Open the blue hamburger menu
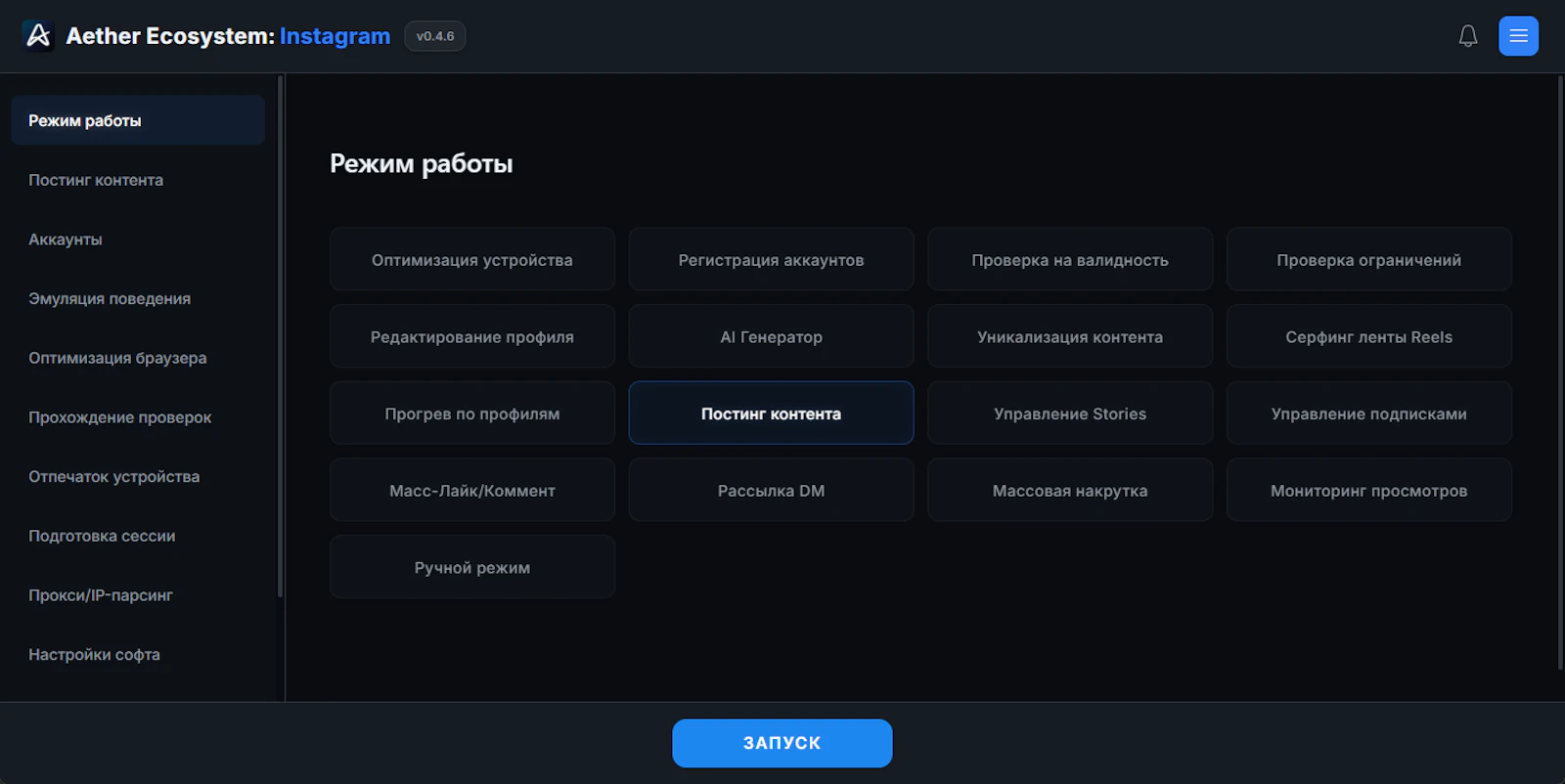 click(1518, 36)
